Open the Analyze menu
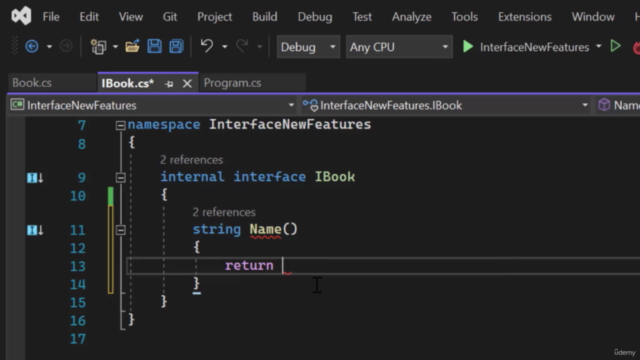 [x=411, y=17]
